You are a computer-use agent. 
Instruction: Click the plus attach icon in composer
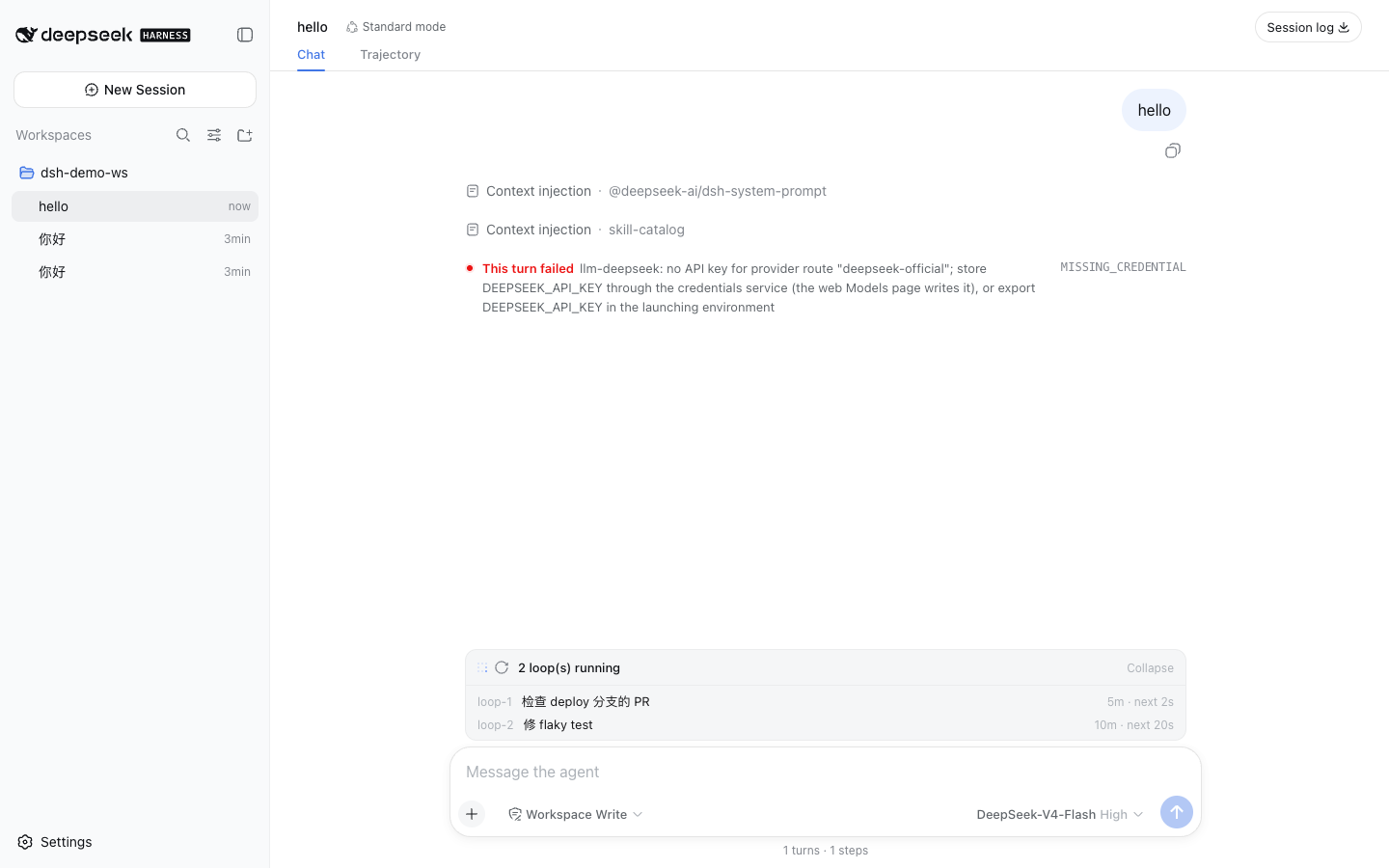(472, 814)
